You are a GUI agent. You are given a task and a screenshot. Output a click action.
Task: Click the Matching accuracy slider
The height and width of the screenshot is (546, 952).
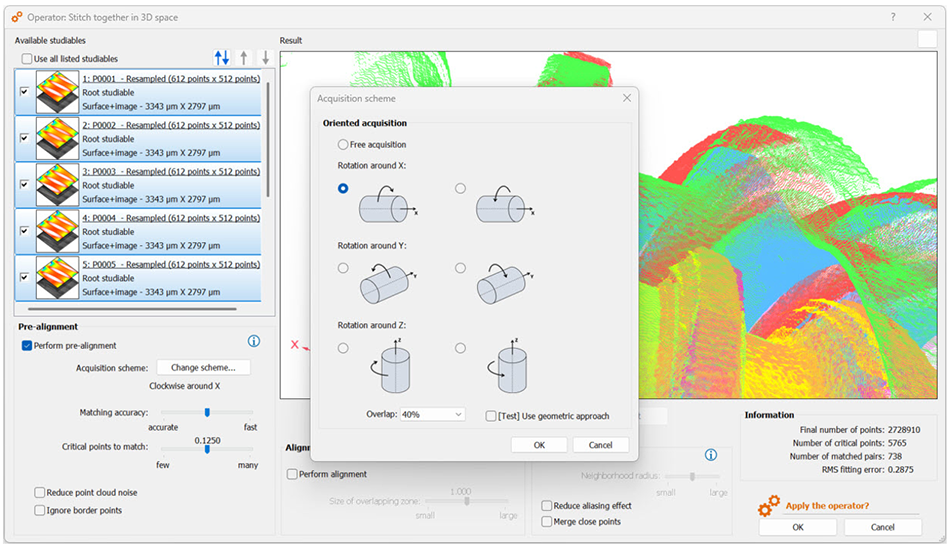coord(207,412)
